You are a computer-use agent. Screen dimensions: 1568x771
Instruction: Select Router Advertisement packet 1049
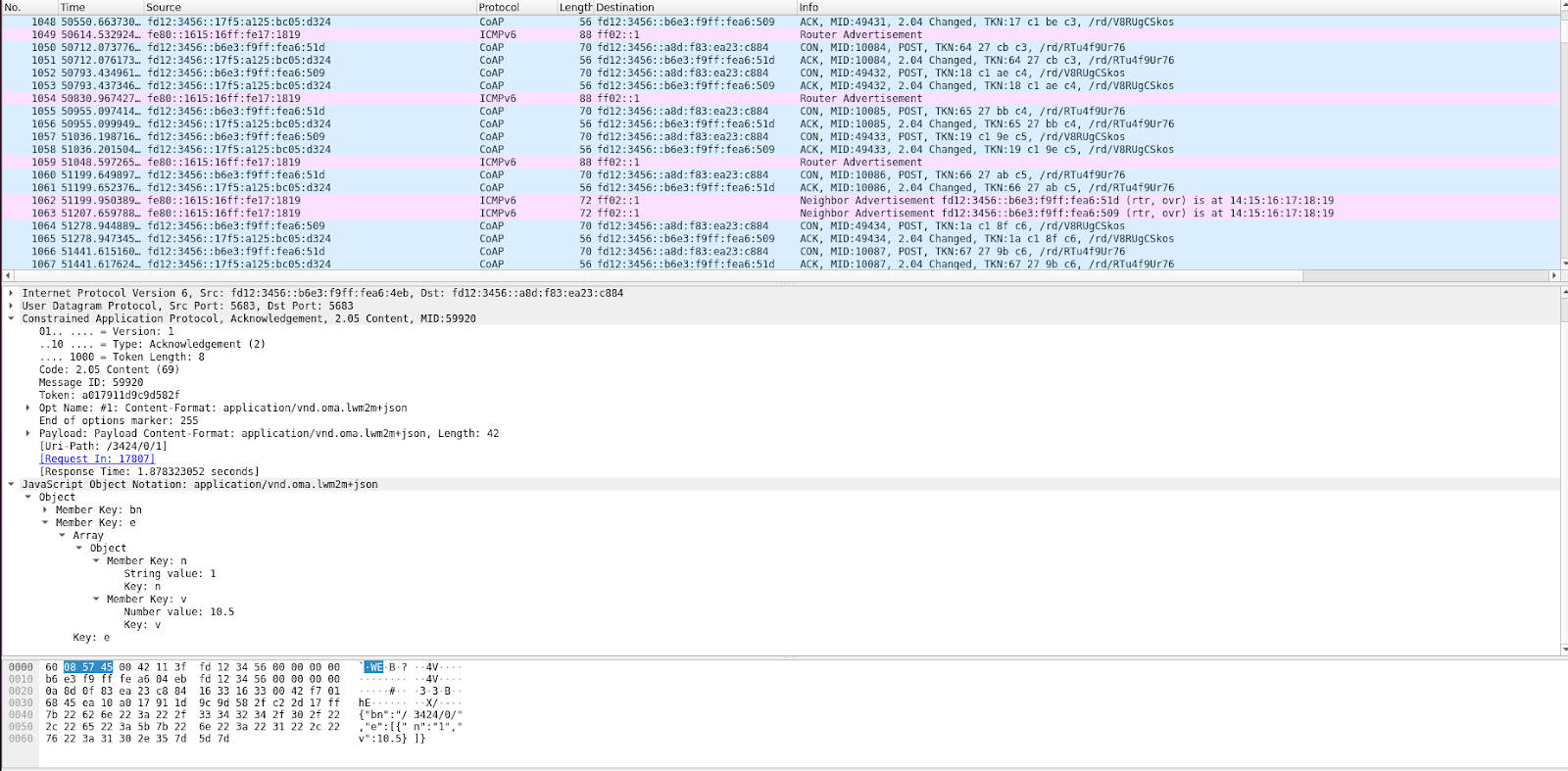tap(780, 34)
